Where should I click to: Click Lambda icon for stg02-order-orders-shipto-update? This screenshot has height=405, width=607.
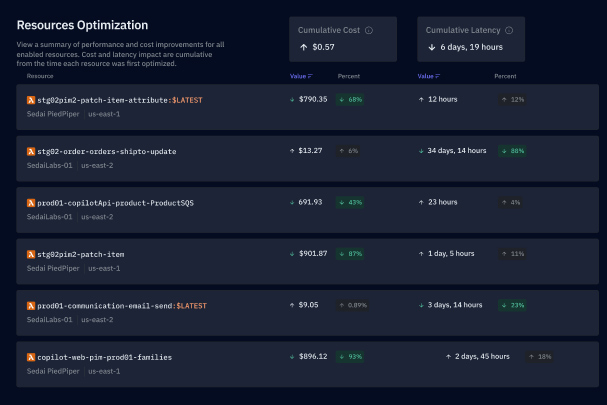(x=31, y=151)
